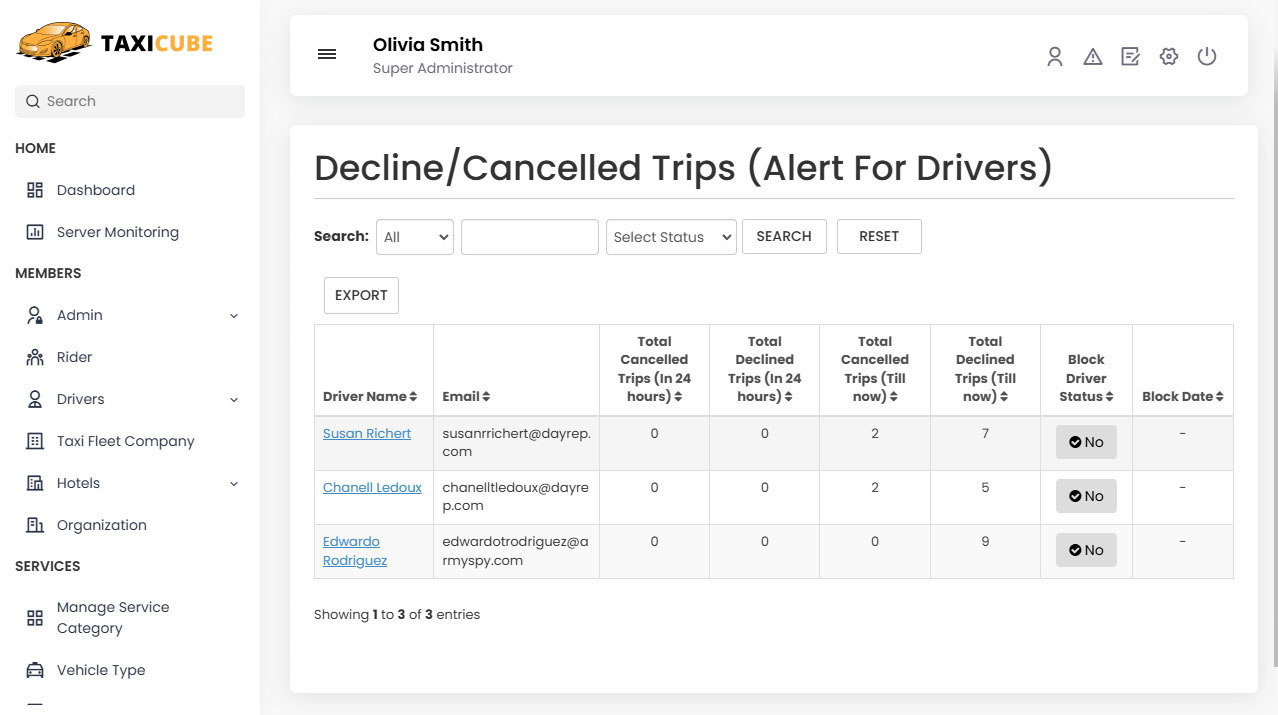
Task: Open the user profile icon in header
Action: click(x=1054, y=57)
